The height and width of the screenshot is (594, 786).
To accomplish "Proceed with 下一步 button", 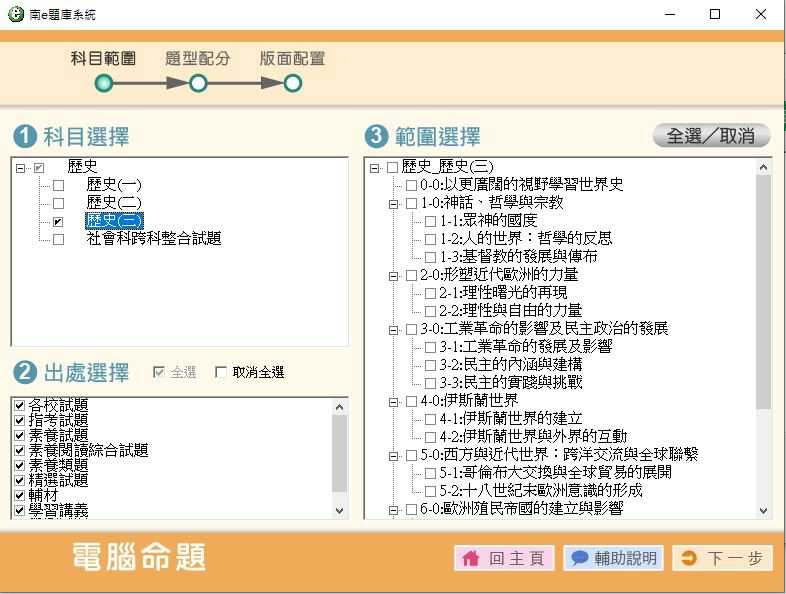I will (722, 558).
